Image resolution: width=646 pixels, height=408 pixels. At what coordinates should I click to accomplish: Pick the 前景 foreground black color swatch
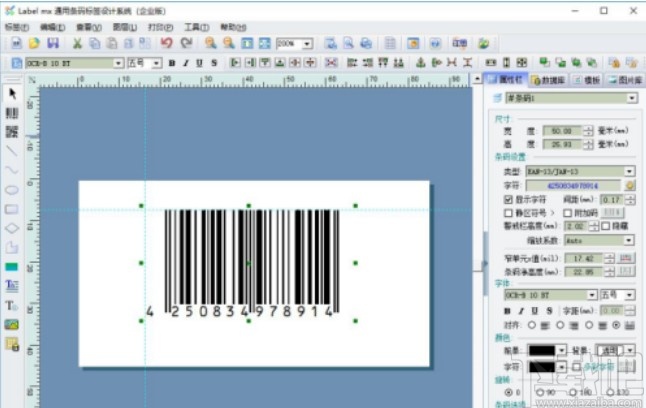[x=542, y=350]
